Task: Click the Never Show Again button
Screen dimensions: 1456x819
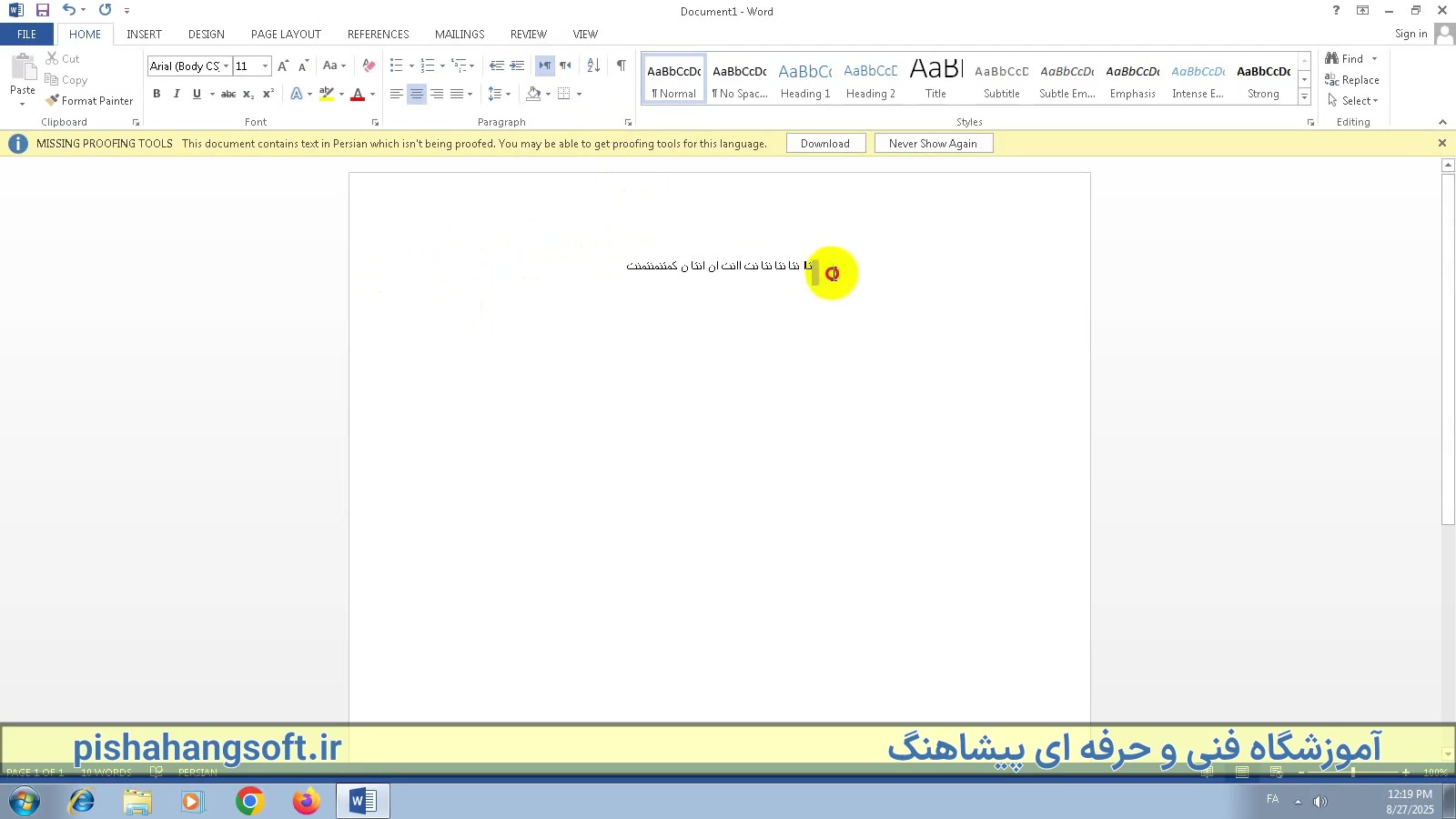Action: coord(933,144)
